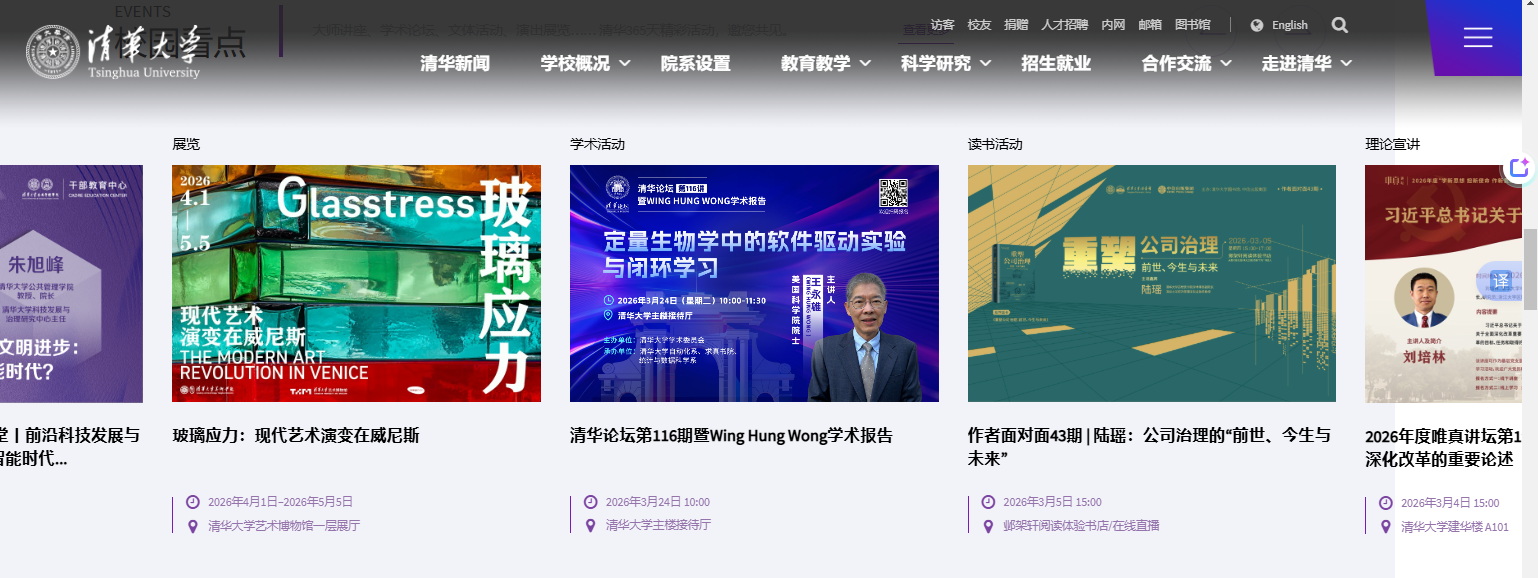Open the hamburger menu icon
The image size is (1538, 578).
click(1477, 38)
